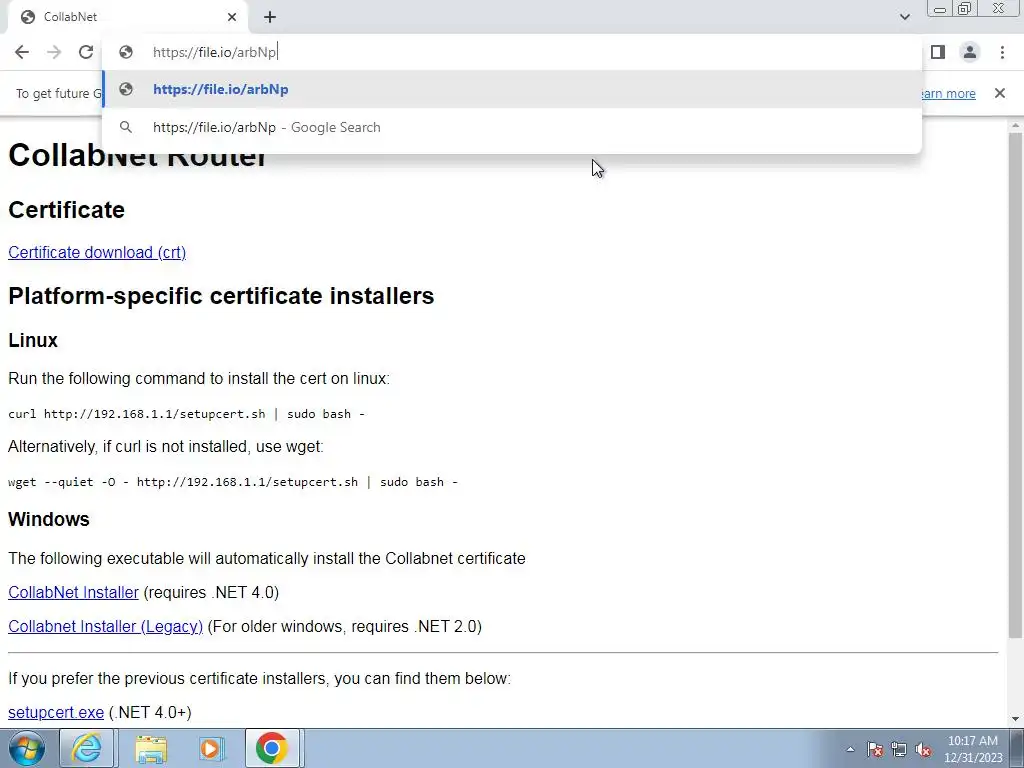Open Chrome three-dot menu
Image resolution: width=1024 pixels, height=768 pixels.
pos(1002,52)
